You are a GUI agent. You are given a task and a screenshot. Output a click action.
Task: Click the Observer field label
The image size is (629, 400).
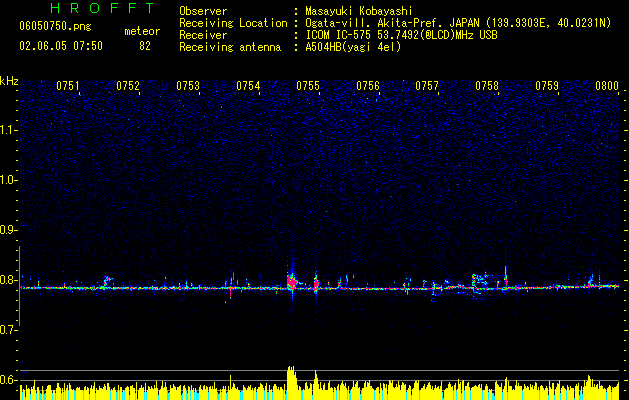[203, 11]
